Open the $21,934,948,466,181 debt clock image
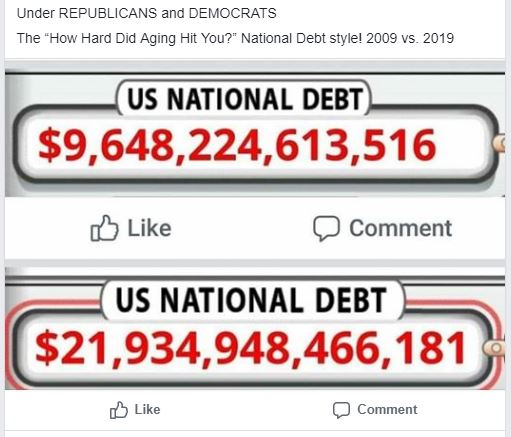Viewport: 511px width, 437px height. click(255, 328)
